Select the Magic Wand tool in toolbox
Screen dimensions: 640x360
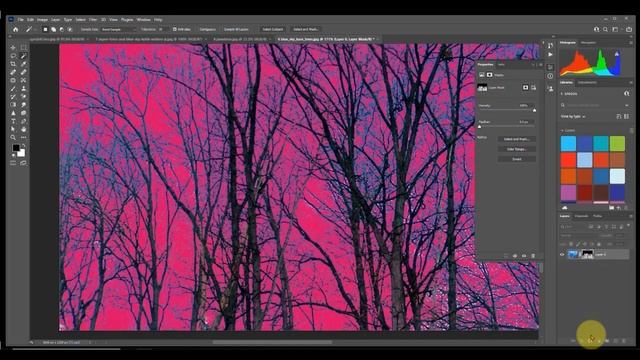(23, 56)
